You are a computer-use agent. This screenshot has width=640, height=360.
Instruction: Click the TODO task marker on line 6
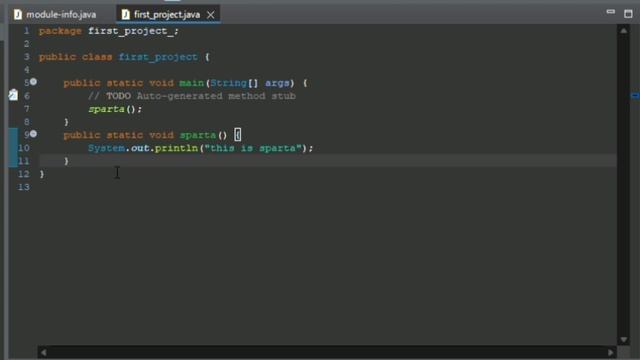click(13, 95)
